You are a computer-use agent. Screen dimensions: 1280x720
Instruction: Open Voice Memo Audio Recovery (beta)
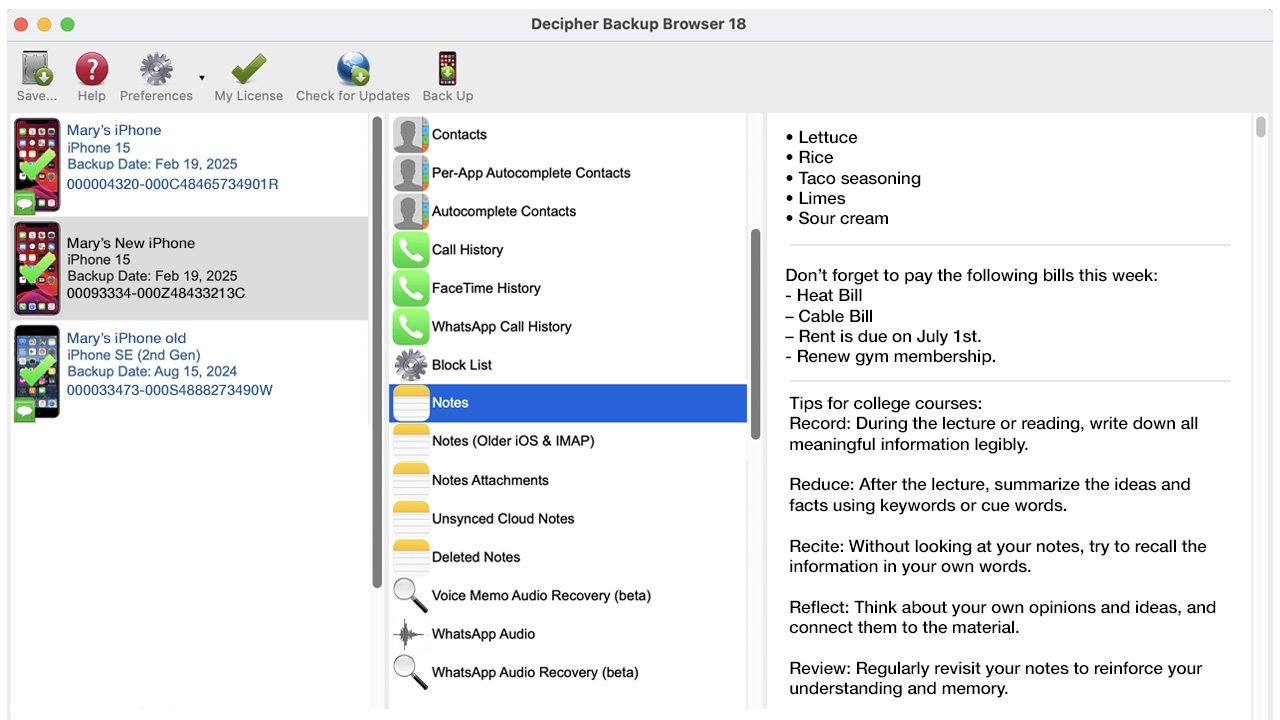[x=541, y=595]
